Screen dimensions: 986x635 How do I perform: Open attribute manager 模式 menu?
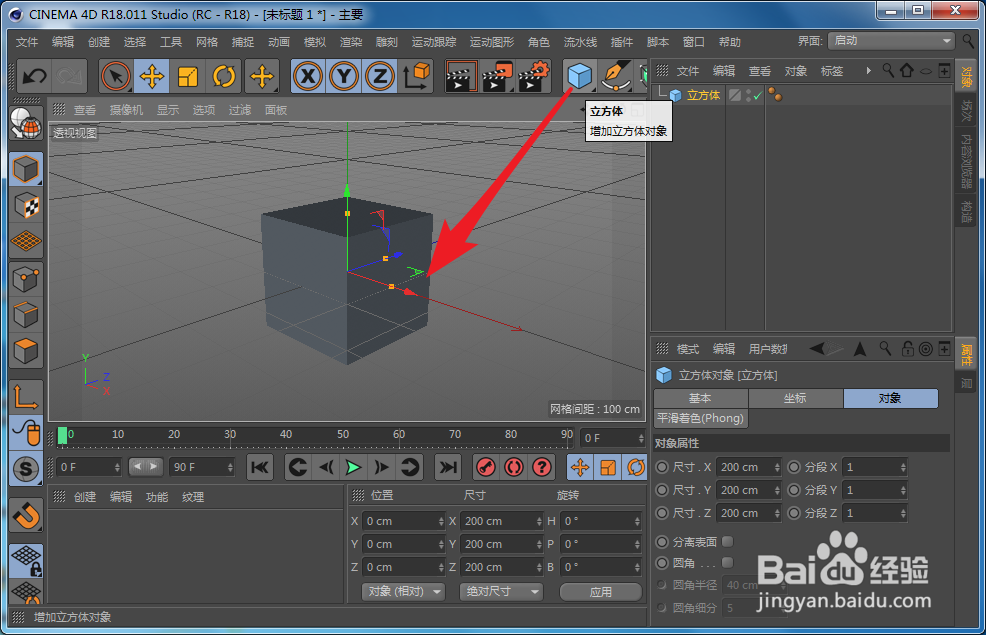point(687,349)
